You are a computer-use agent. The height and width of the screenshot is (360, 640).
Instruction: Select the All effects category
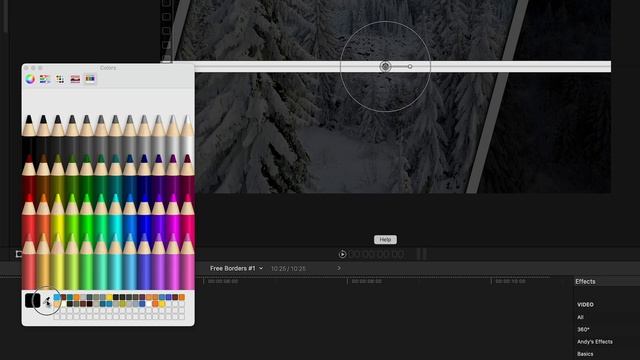pyautogui.click(x=580, y=317)
